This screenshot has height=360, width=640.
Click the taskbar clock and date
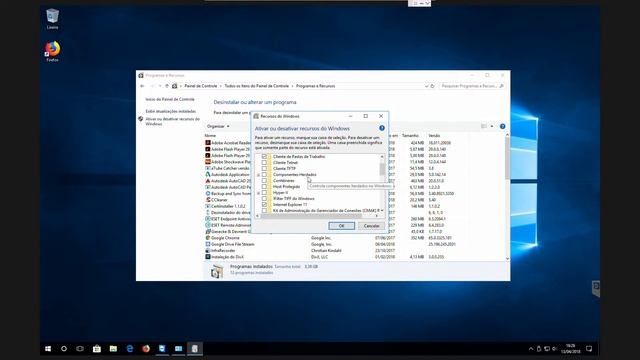coord(571,349)
